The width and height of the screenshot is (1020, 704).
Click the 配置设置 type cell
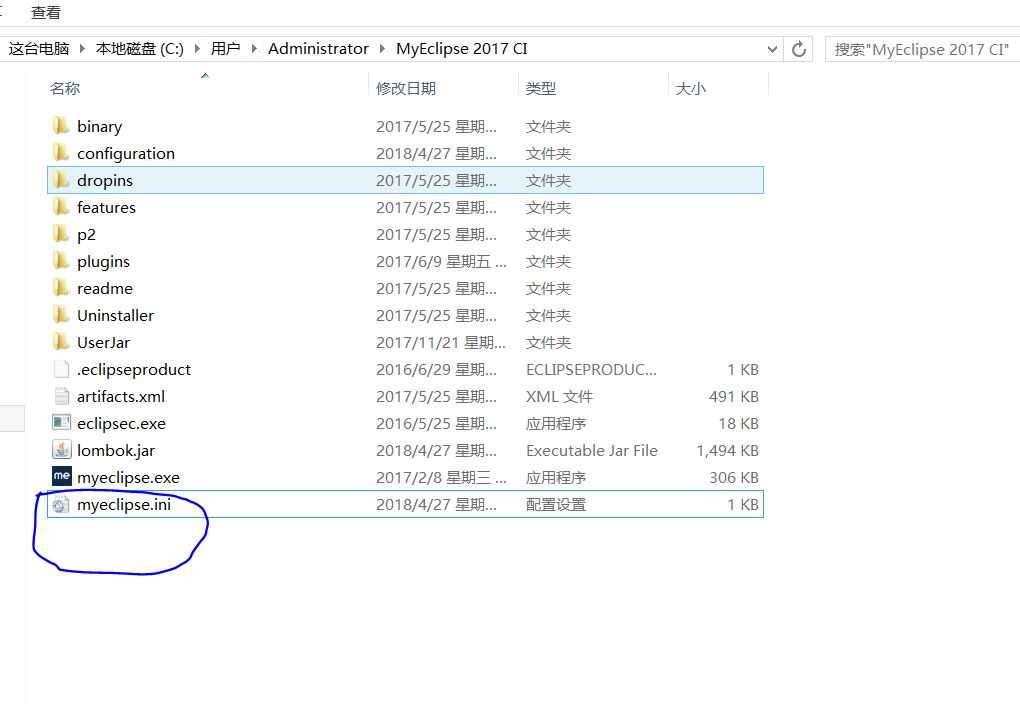[556, 504]
